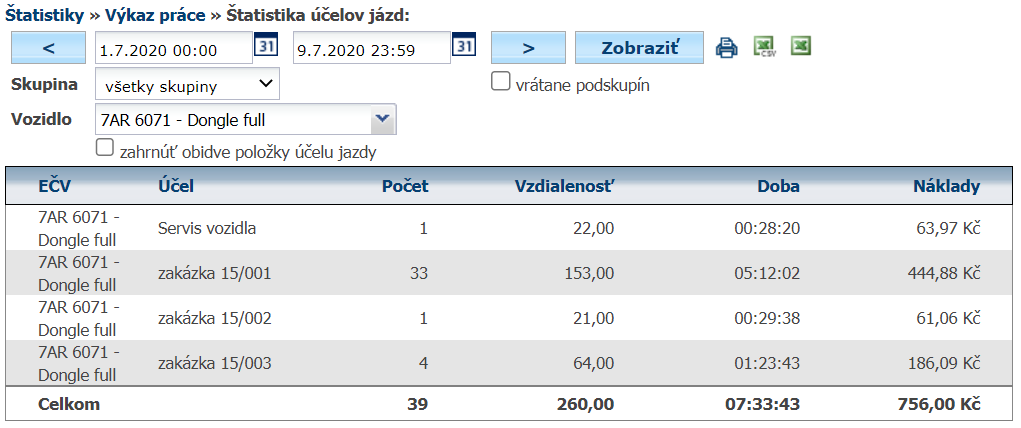1021x428 pixels.
Task: Click the Náklady column header
Action: pyautogui.click(x=946, y=186)
